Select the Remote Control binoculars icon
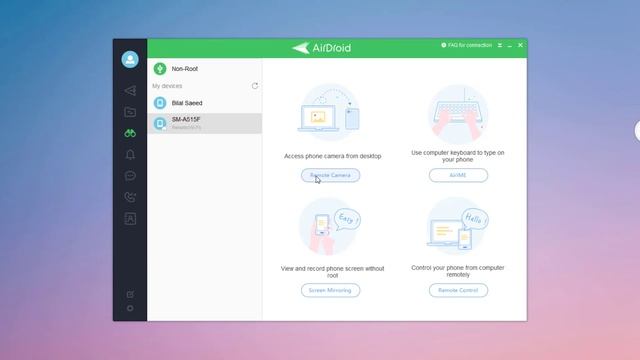Screen dimensions: 640x360 point(130,133)
